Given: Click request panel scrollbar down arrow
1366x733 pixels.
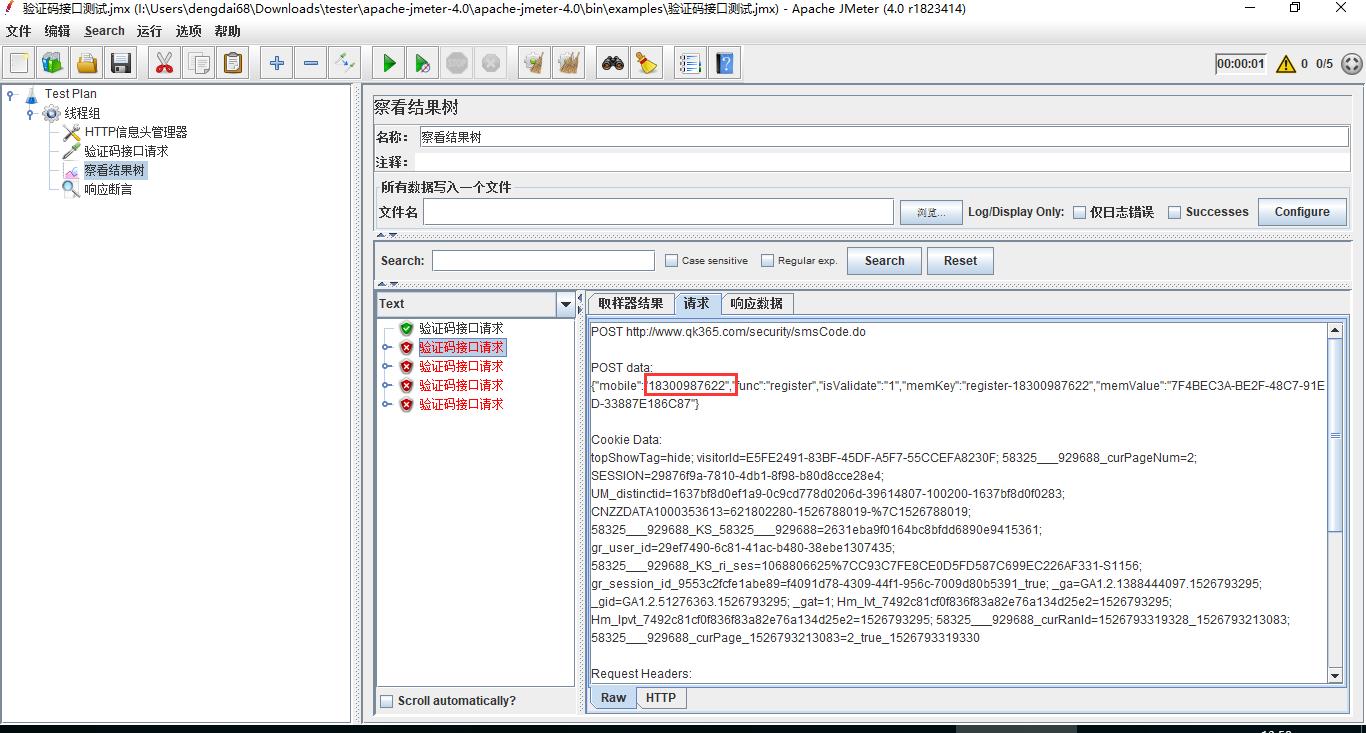Looking at the screenshot, I should tap(1335, 675).
